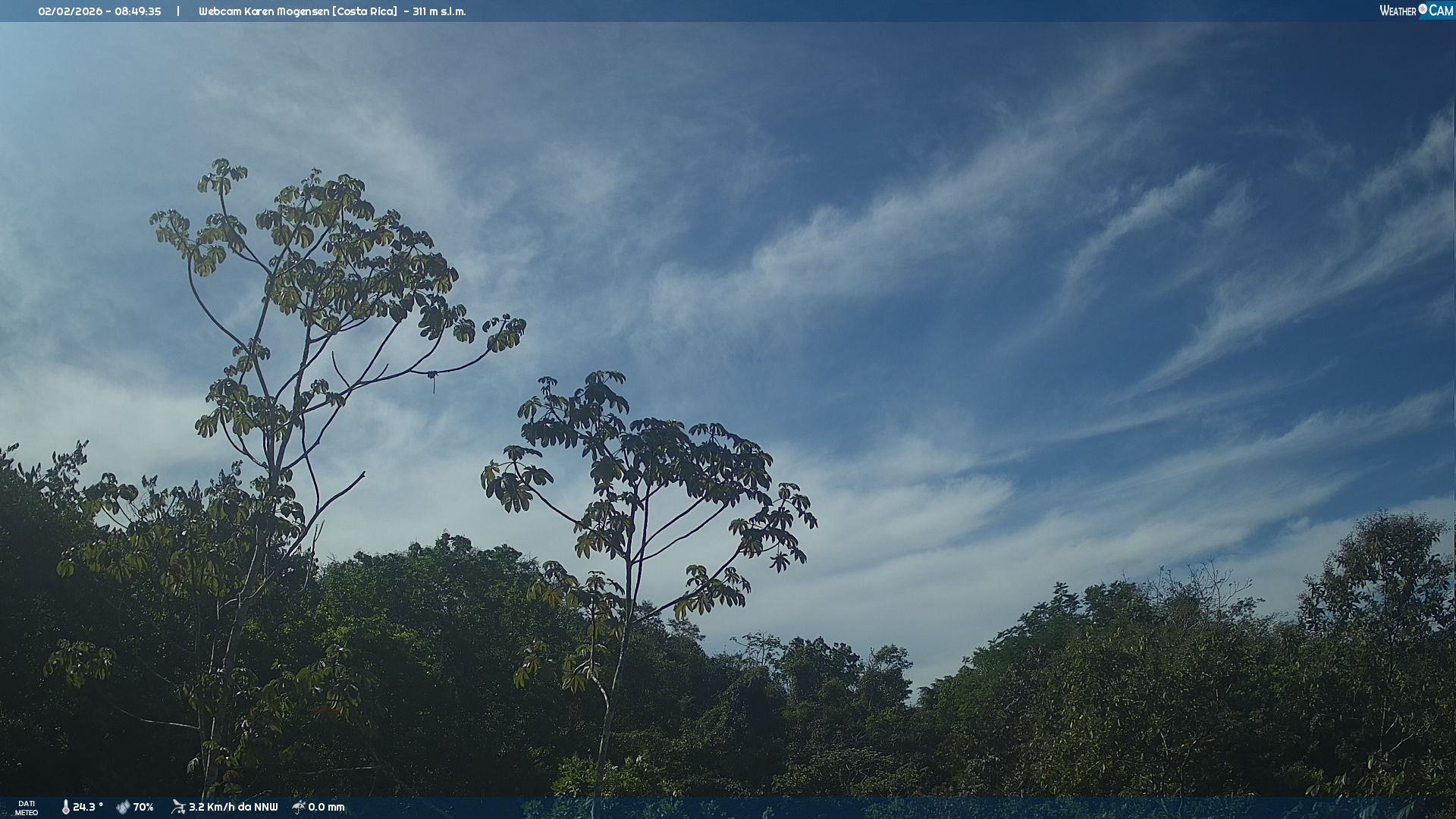Click the 08:49:35 time in the timestamp

click(138, 11)
